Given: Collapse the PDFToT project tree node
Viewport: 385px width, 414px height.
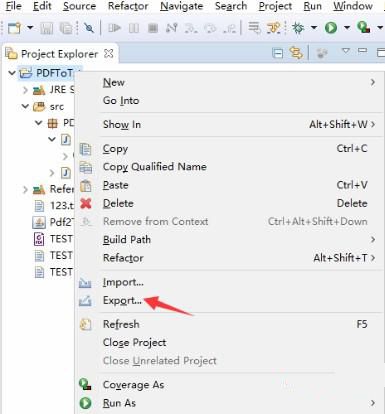Looking at the screenshot, I should [12, 72].
